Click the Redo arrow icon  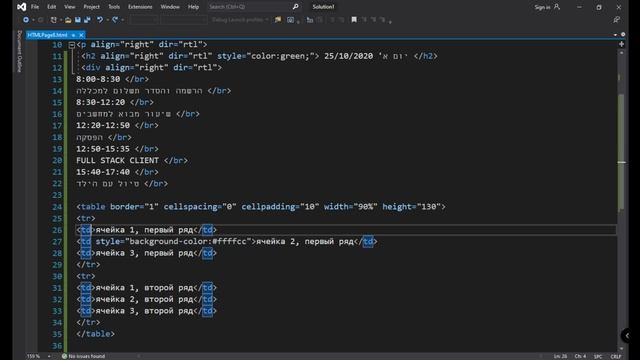(x=115, y=20)
